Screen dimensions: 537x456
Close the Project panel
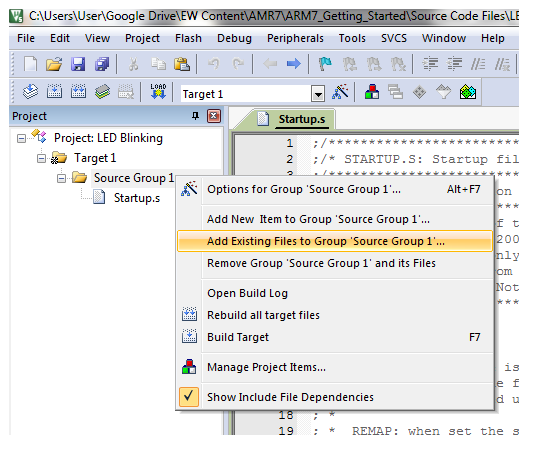click(x=214, y=116)
